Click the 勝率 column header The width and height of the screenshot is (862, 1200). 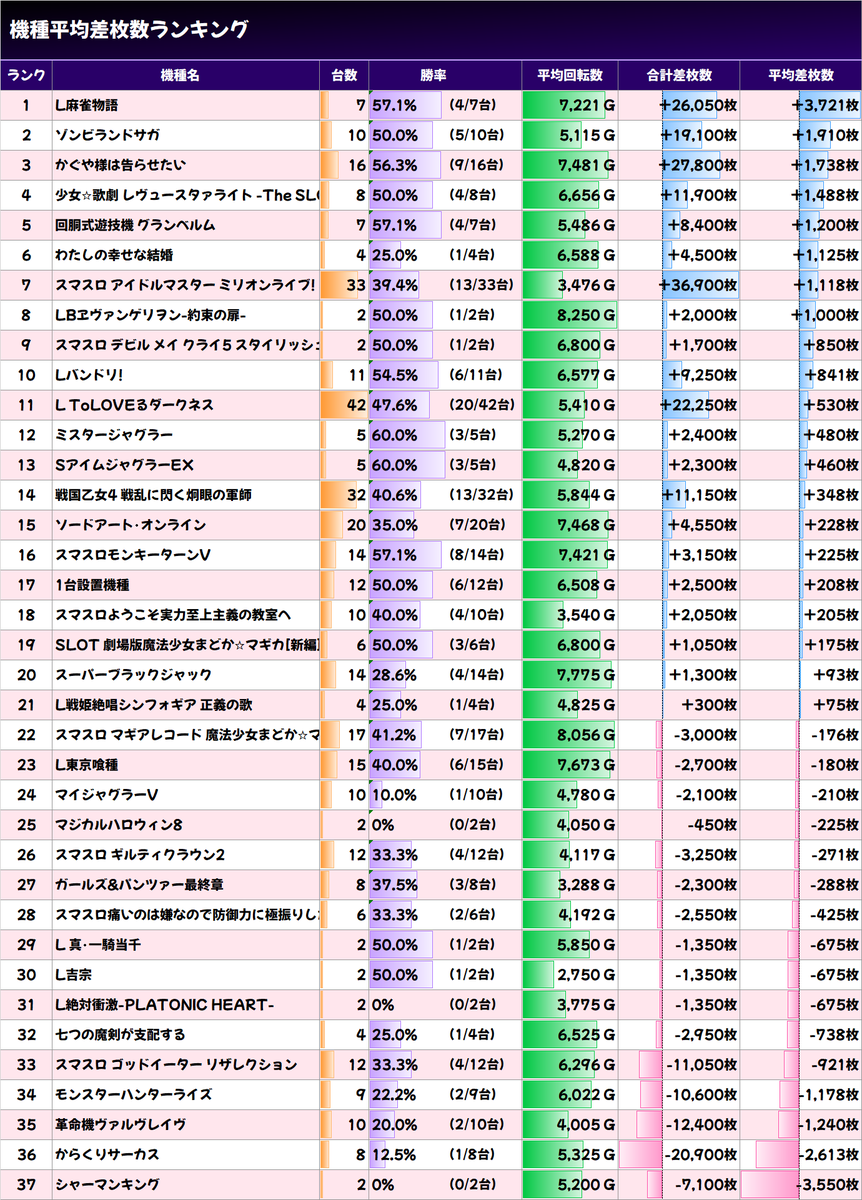434,76
